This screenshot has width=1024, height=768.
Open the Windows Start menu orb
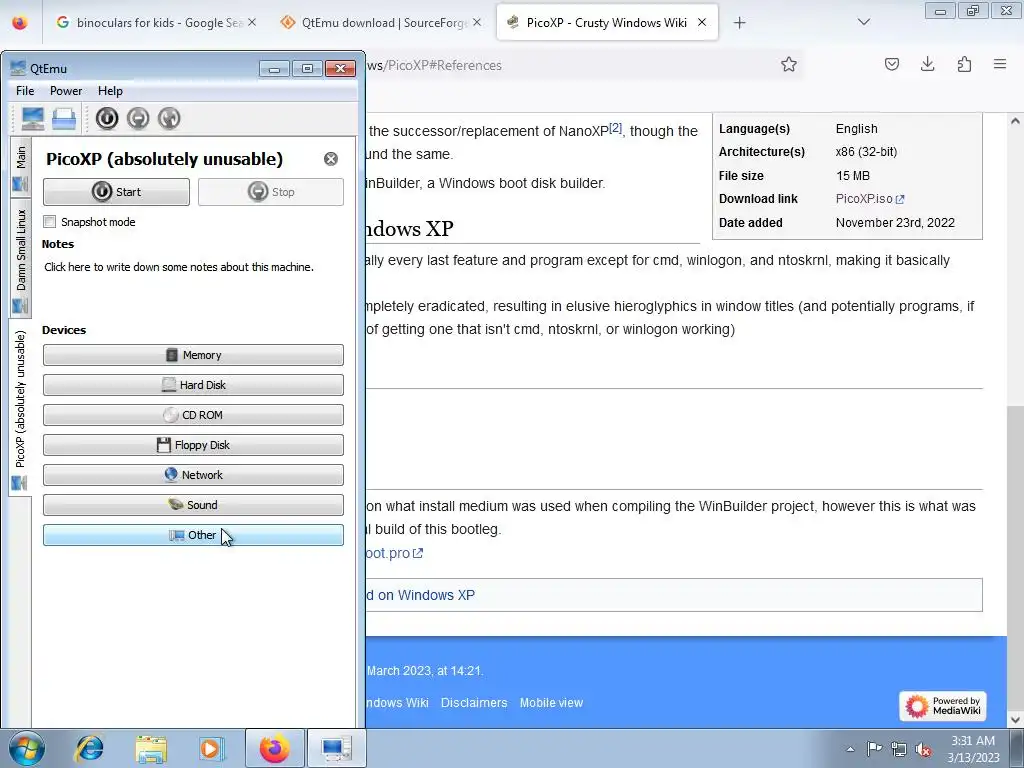click(x=27, y=748)
